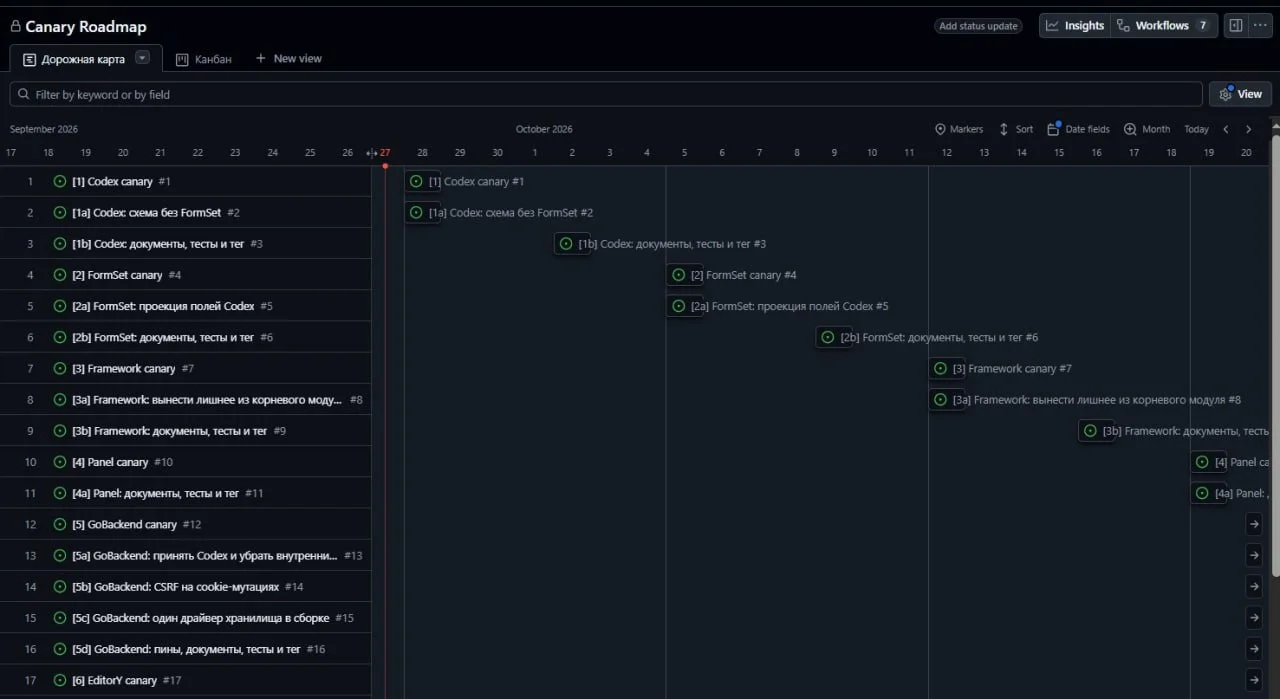The image size is (1280, 699).
Task: Click the filter by keyword field
Action: coord(606,94)
